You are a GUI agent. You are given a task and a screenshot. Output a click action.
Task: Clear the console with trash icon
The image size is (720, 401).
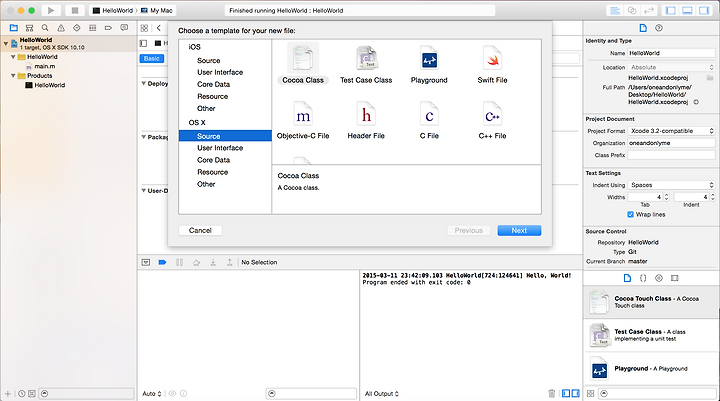551,394
